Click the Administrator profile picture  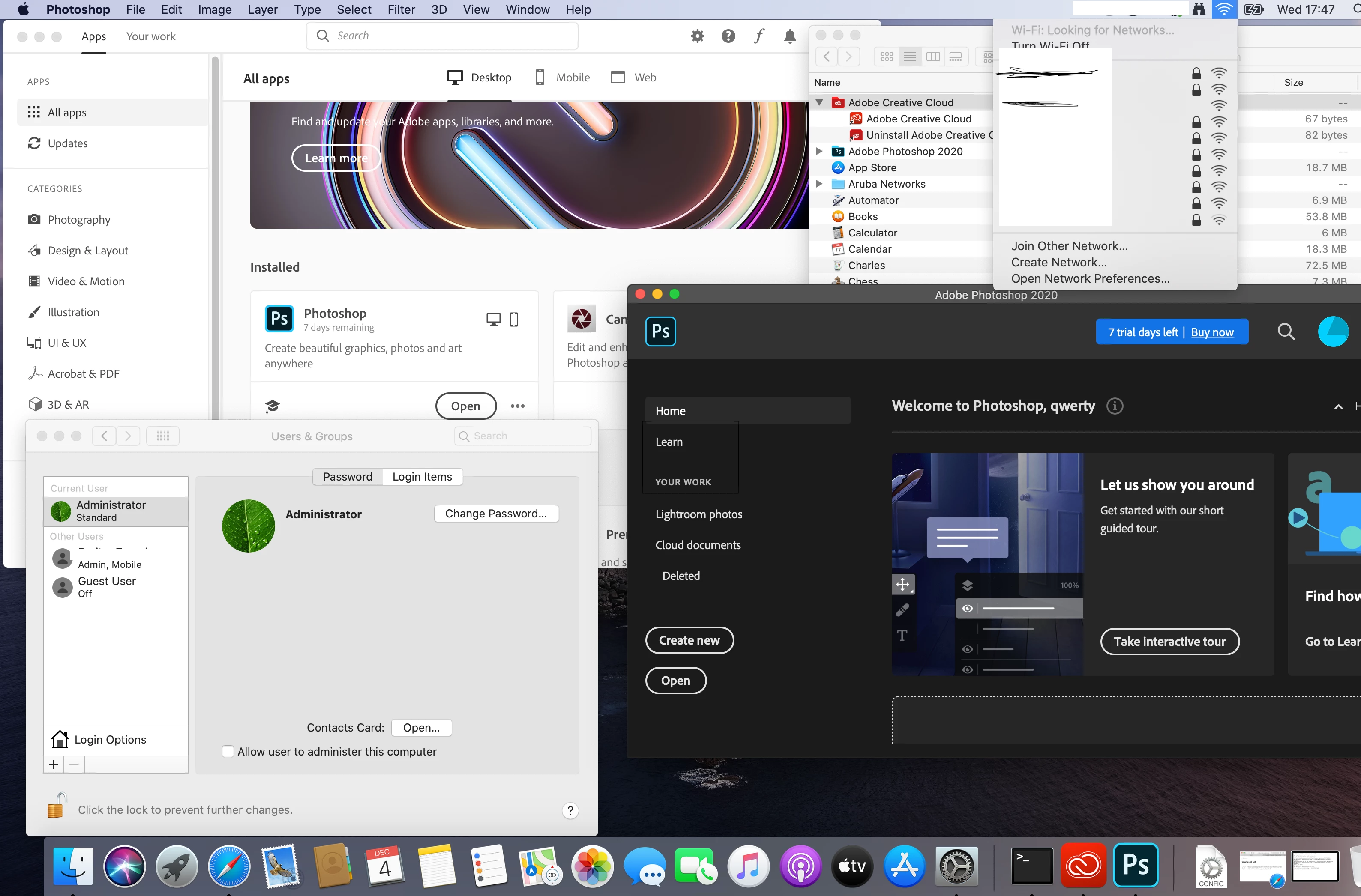[x=248, y=526]
